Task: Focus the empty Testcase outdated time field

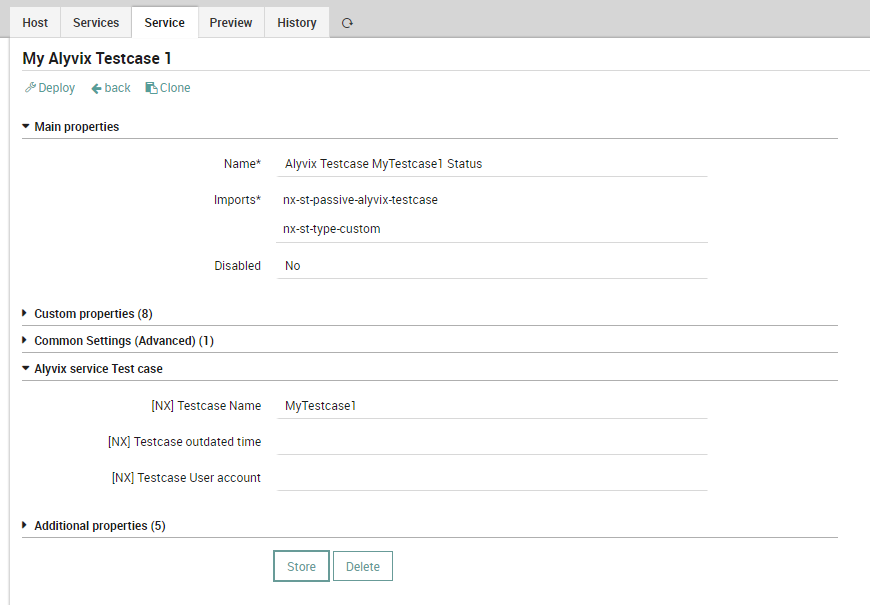Action: [x=492, y=442]
